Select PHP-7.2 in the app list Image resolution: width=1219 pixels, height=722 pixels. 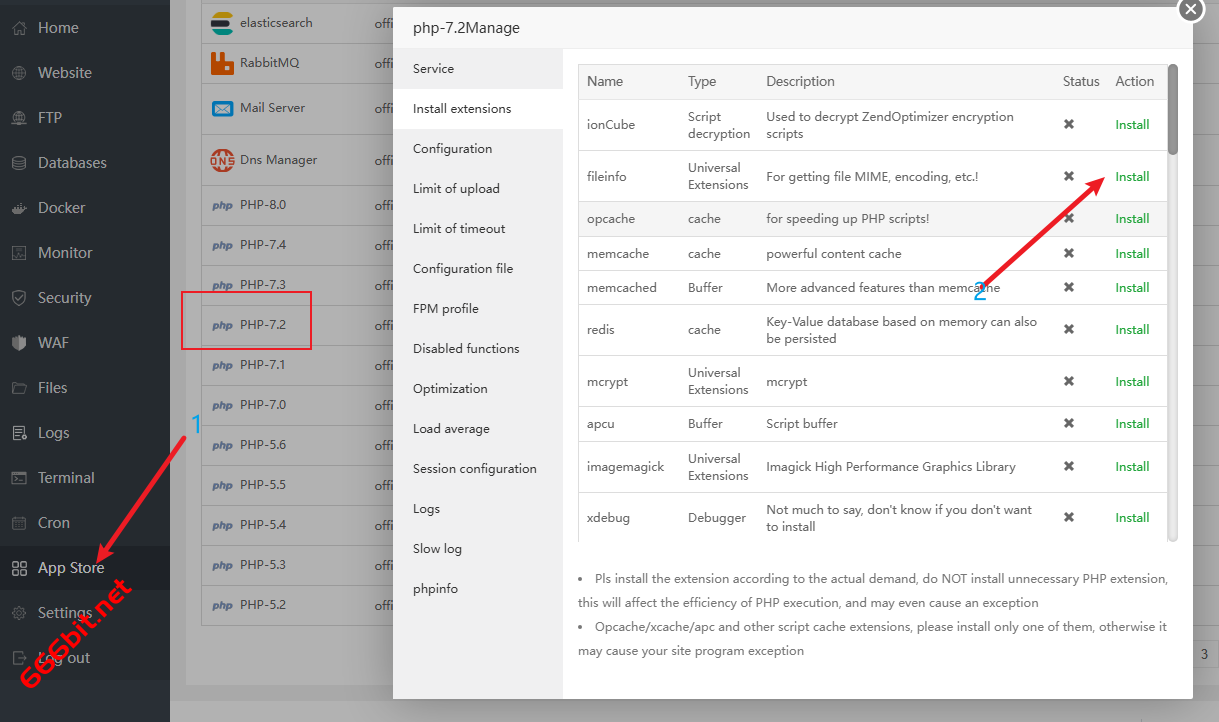click(262, 325)
